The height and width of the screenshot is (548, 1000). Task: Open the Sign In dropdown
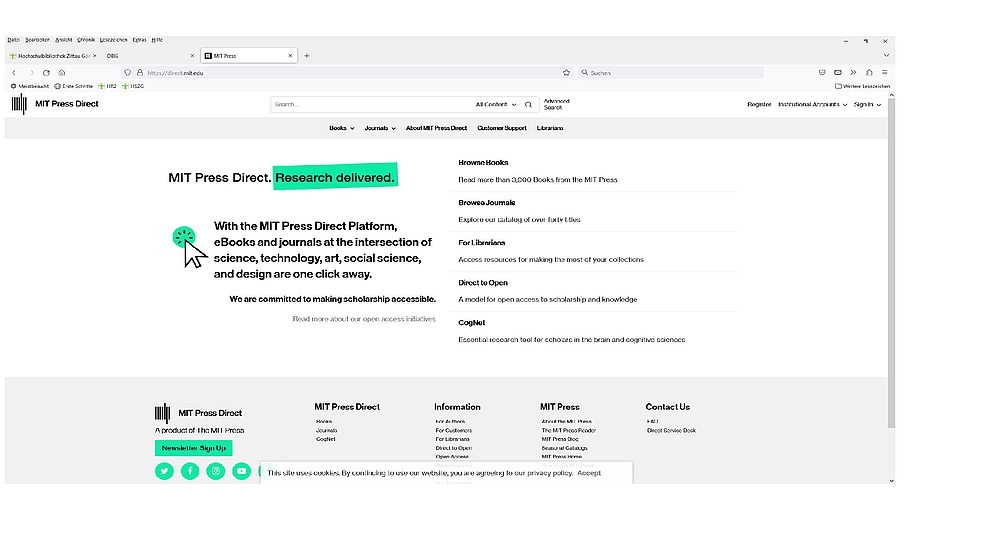point(867,104)
